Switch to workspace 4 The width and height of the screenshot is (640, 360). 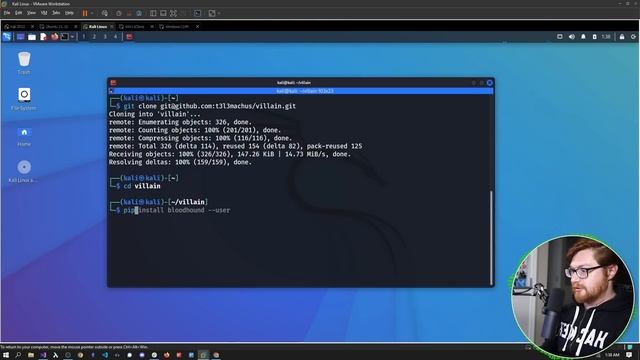[x=116, y=37]
